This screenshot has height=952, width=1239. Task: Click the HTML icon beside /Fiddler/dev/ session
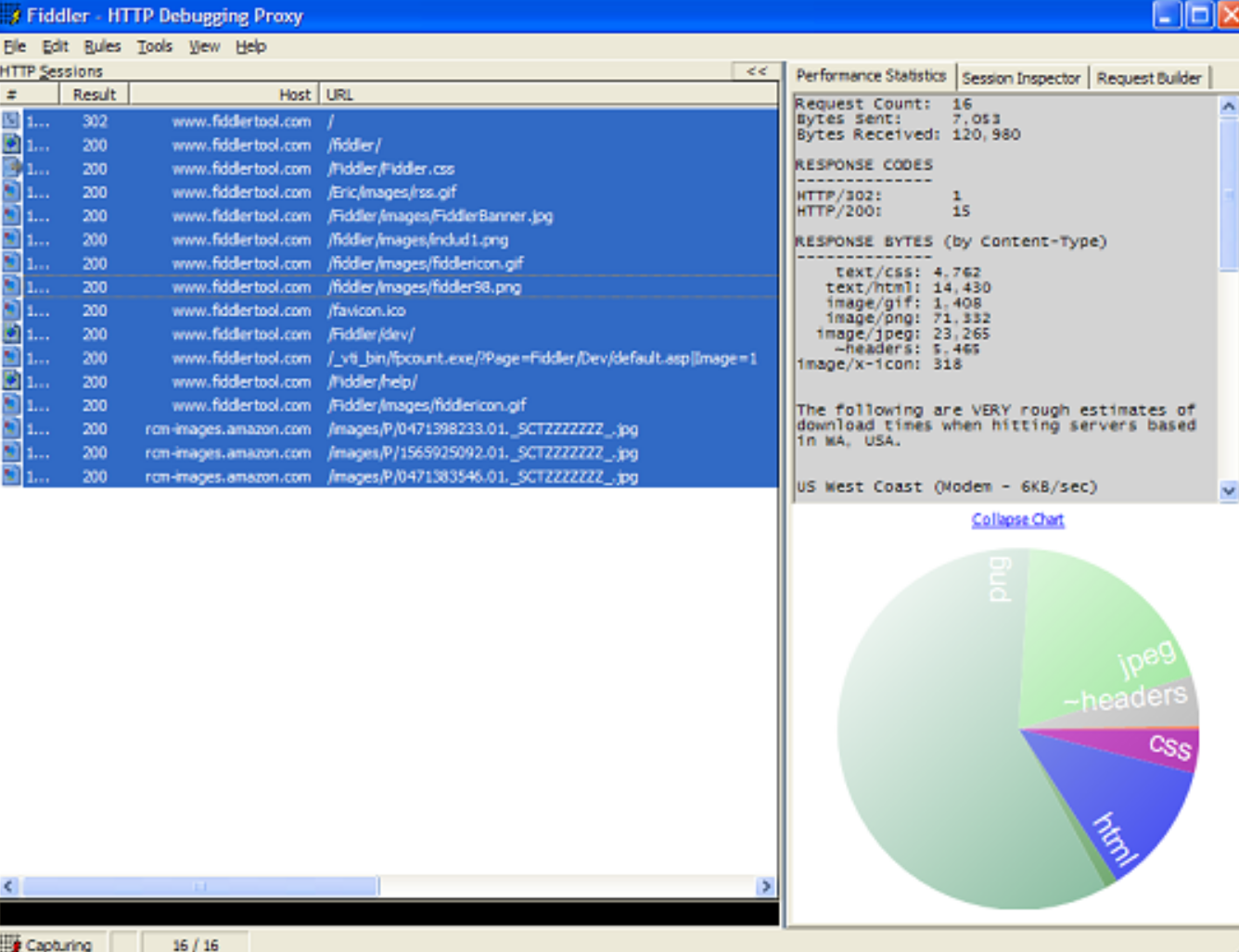pyautogui.click(x=11, y=334)
